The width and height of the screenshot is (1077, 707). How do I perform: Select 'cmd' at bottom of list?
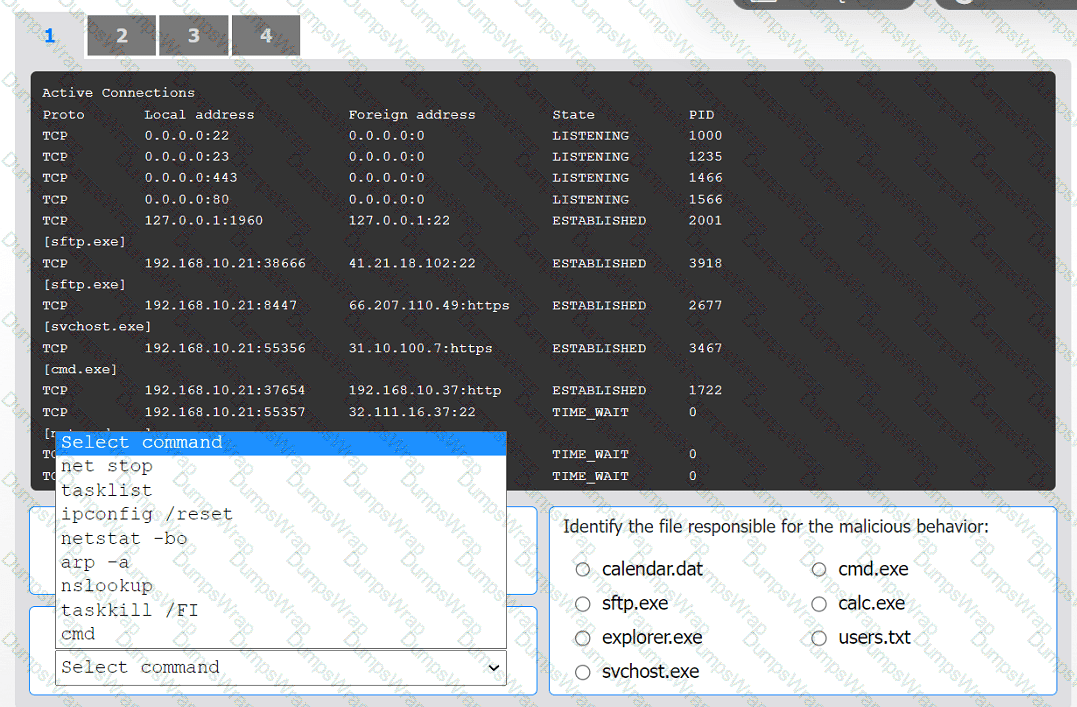pos(78,634)
